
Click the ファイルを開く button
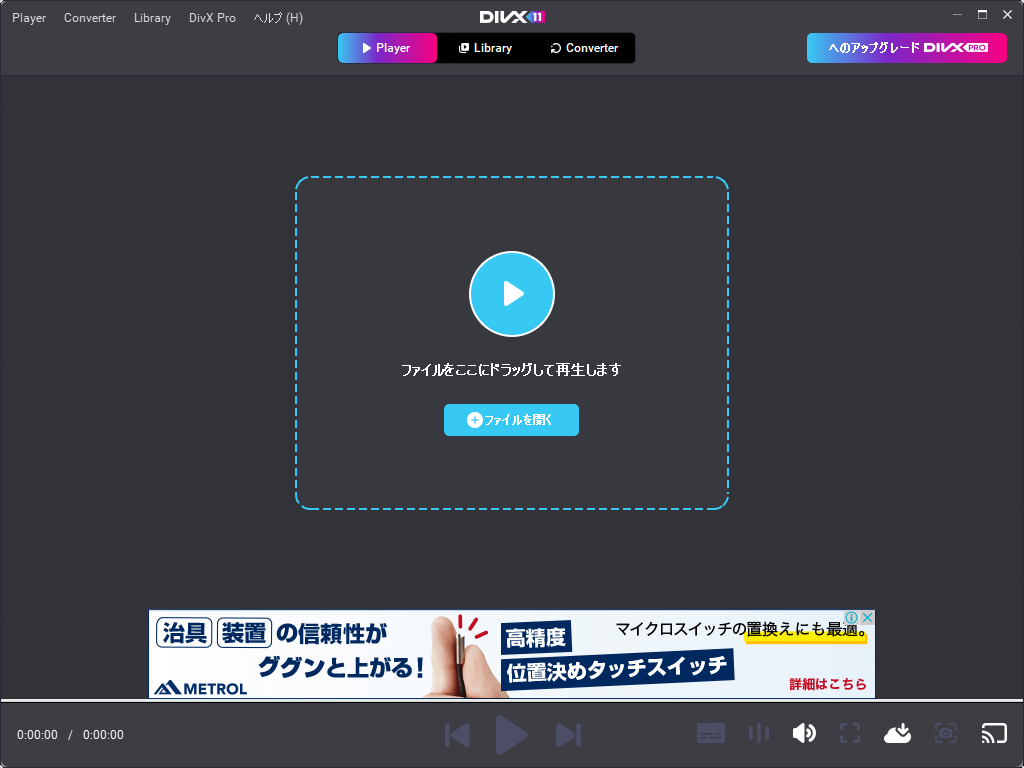511,420
